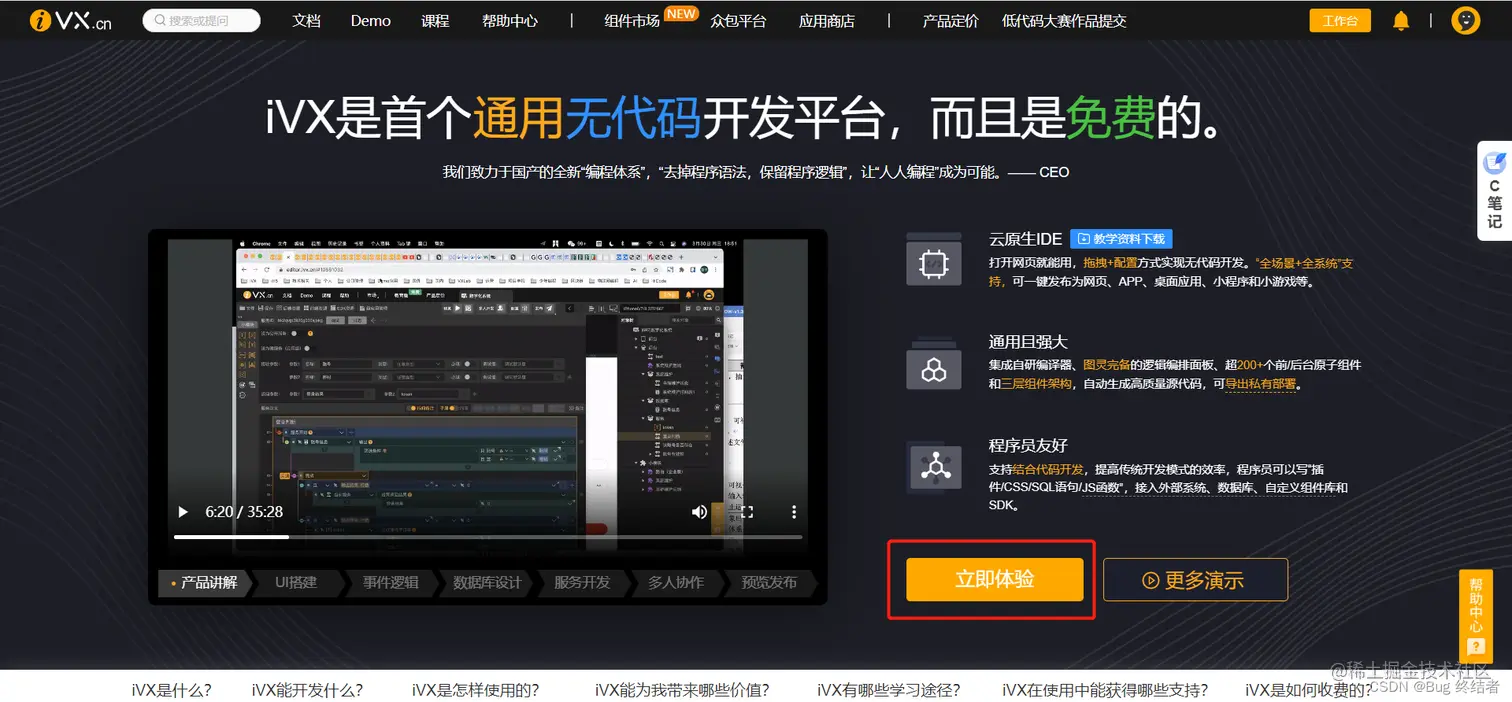Viewport: 1512px width, 702px height.
Task: Open the 帮助中心 floating side button
Action: pos(1476,615)
